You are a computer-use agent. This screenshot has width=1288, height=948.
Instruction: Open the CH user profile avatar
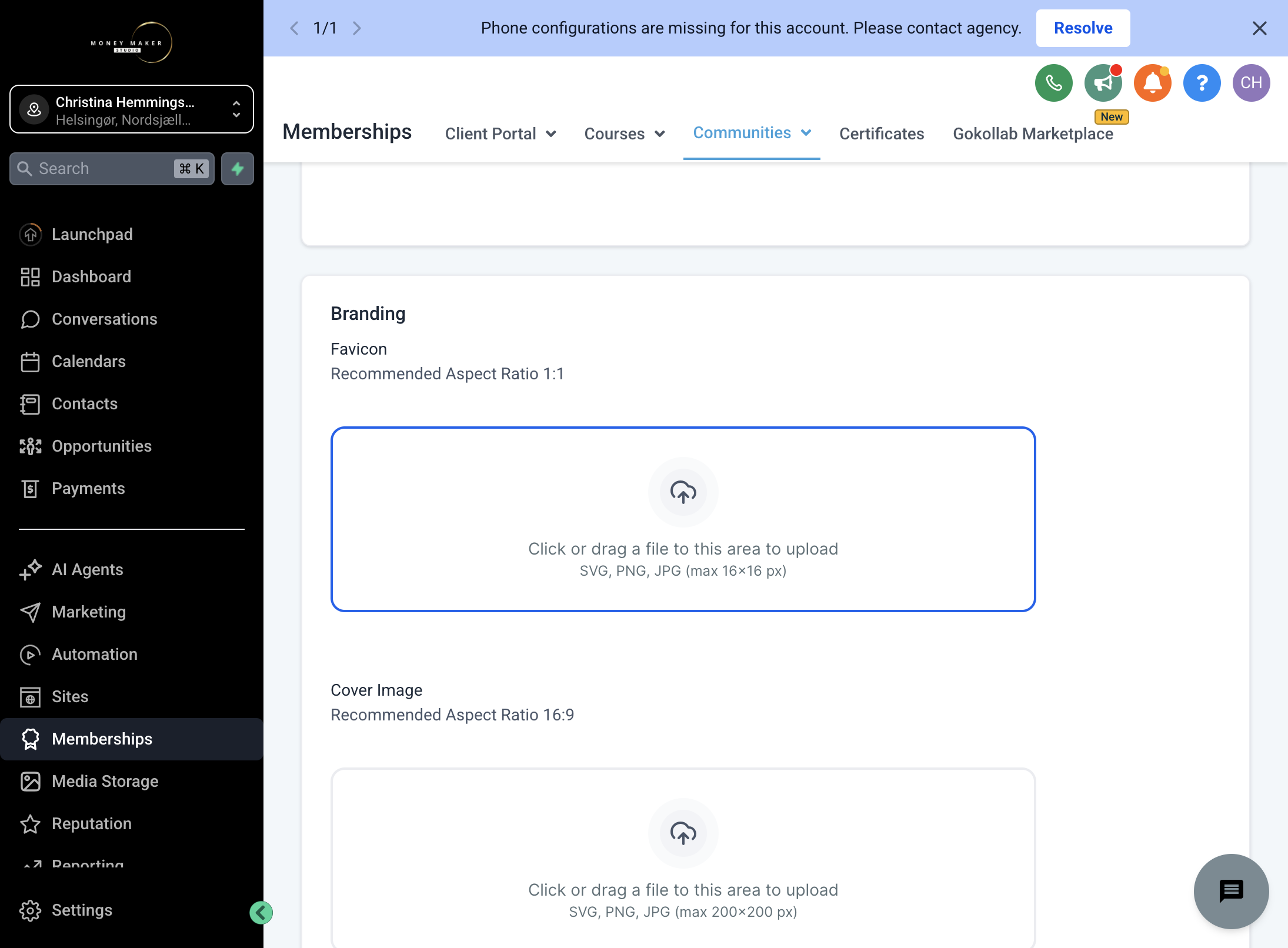point(1251,83)
